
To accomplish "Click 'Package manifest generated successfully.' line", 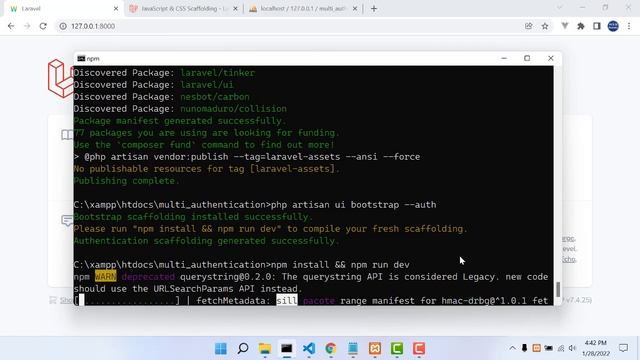I will click(x=180, y=121).
